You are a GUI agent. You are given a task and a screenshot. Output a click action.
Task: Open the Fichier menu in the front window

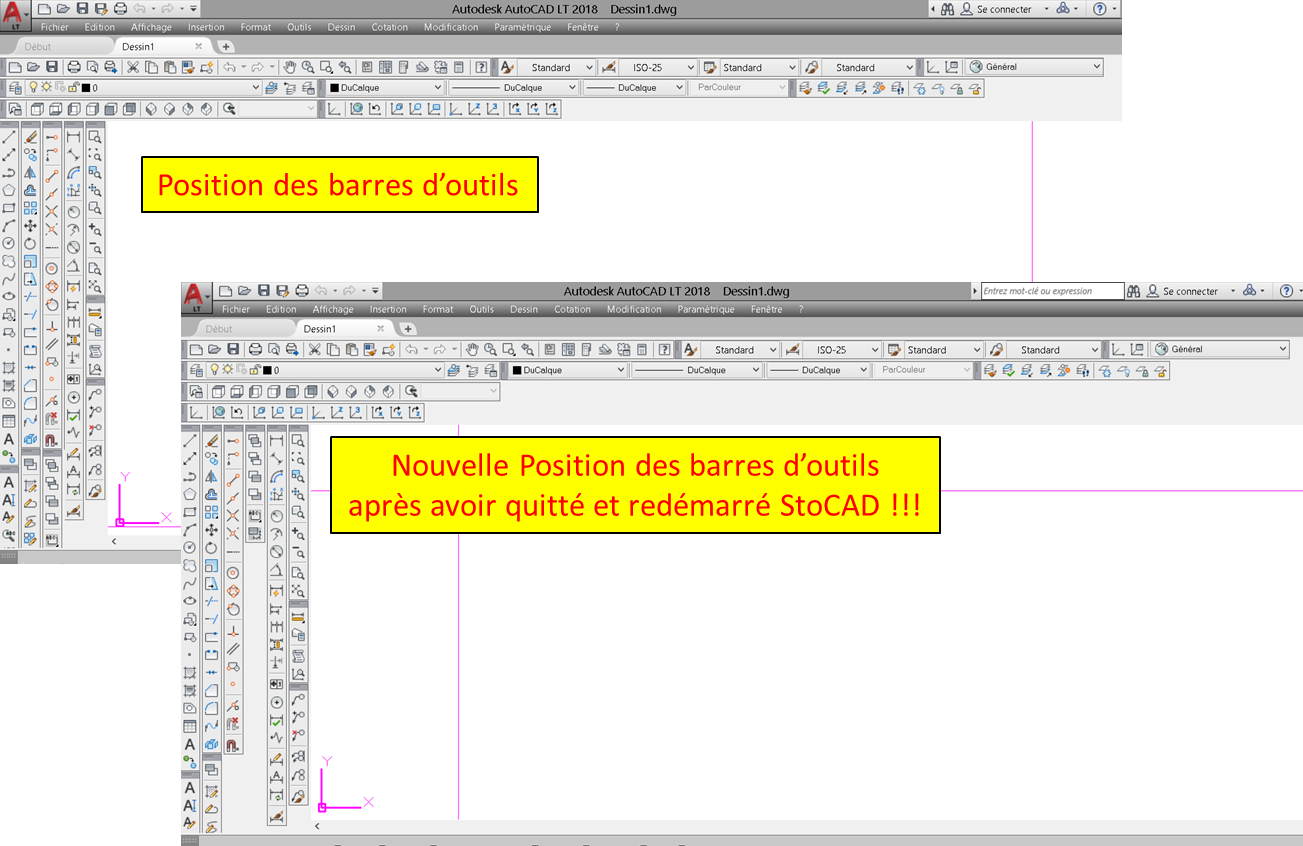[x=236, y=310]
